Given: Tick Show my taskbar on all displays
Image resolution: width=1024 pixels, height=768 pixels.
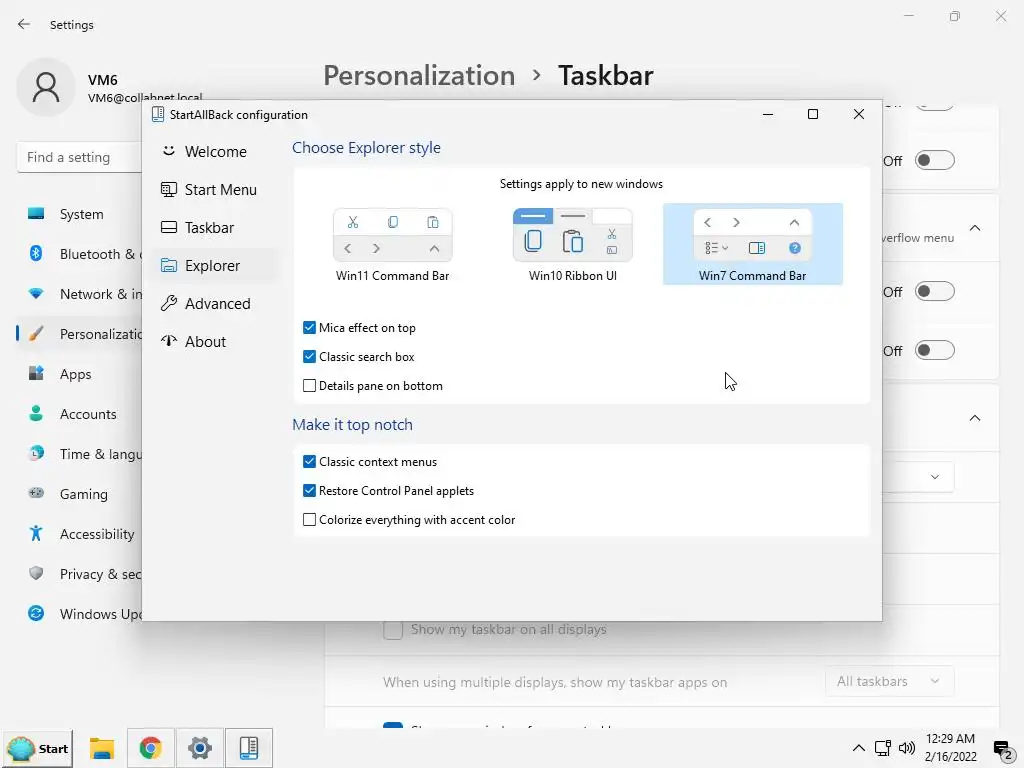Looking at the screenshot, I should click(x=392, y=630).
